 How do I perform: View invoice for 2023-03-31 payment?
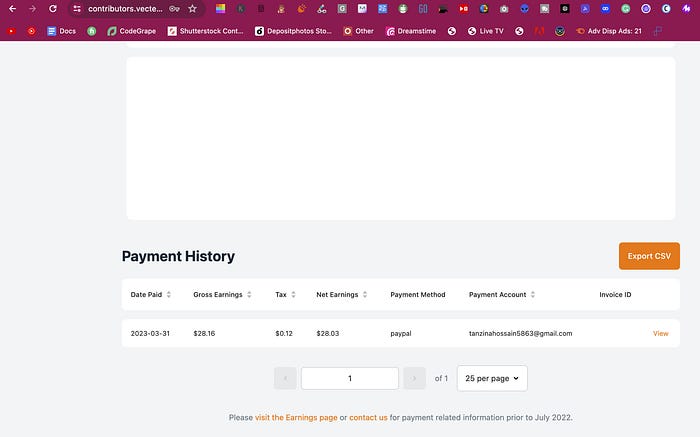point(661,333)
